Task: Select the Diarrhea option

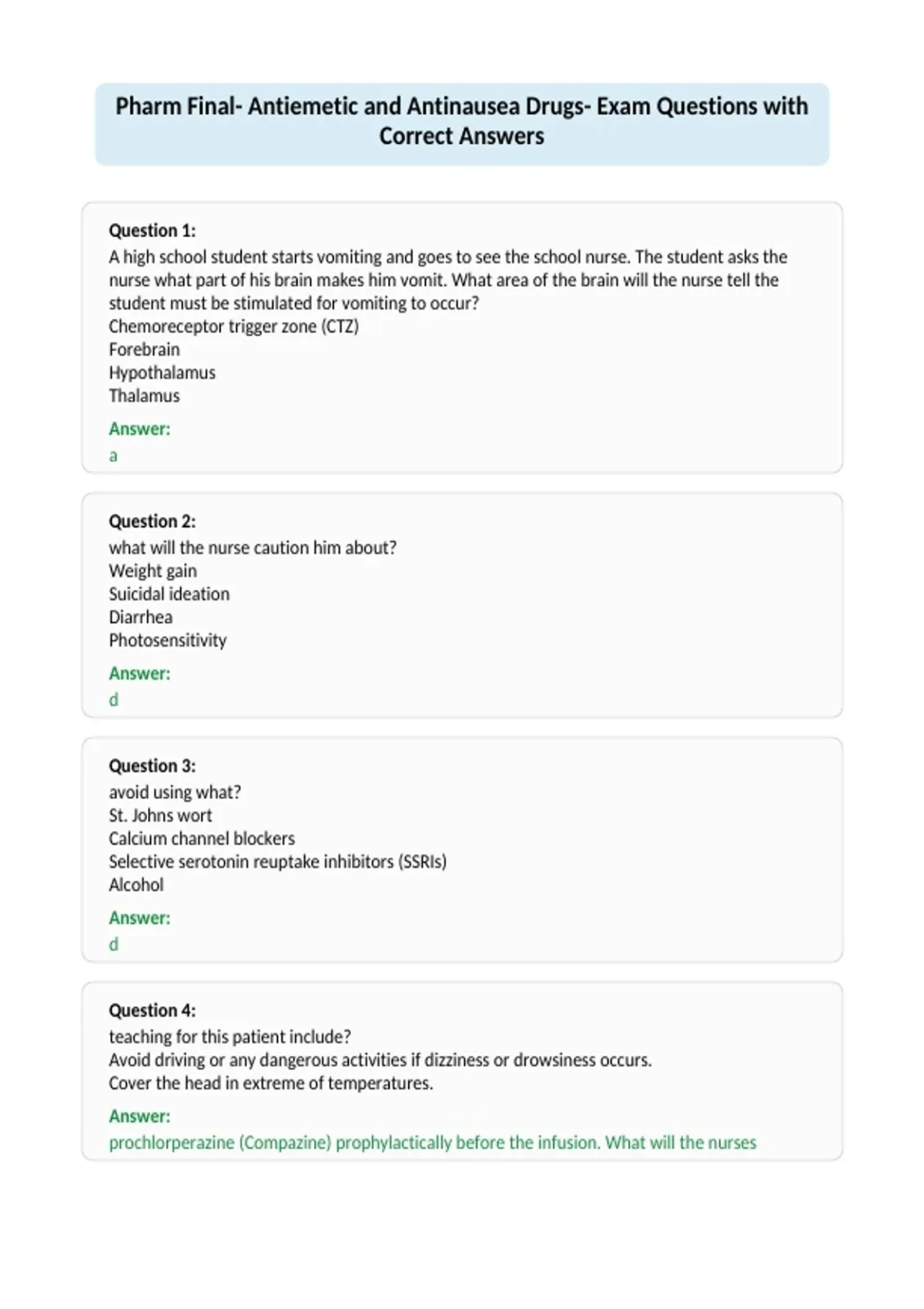Action: 141,618
